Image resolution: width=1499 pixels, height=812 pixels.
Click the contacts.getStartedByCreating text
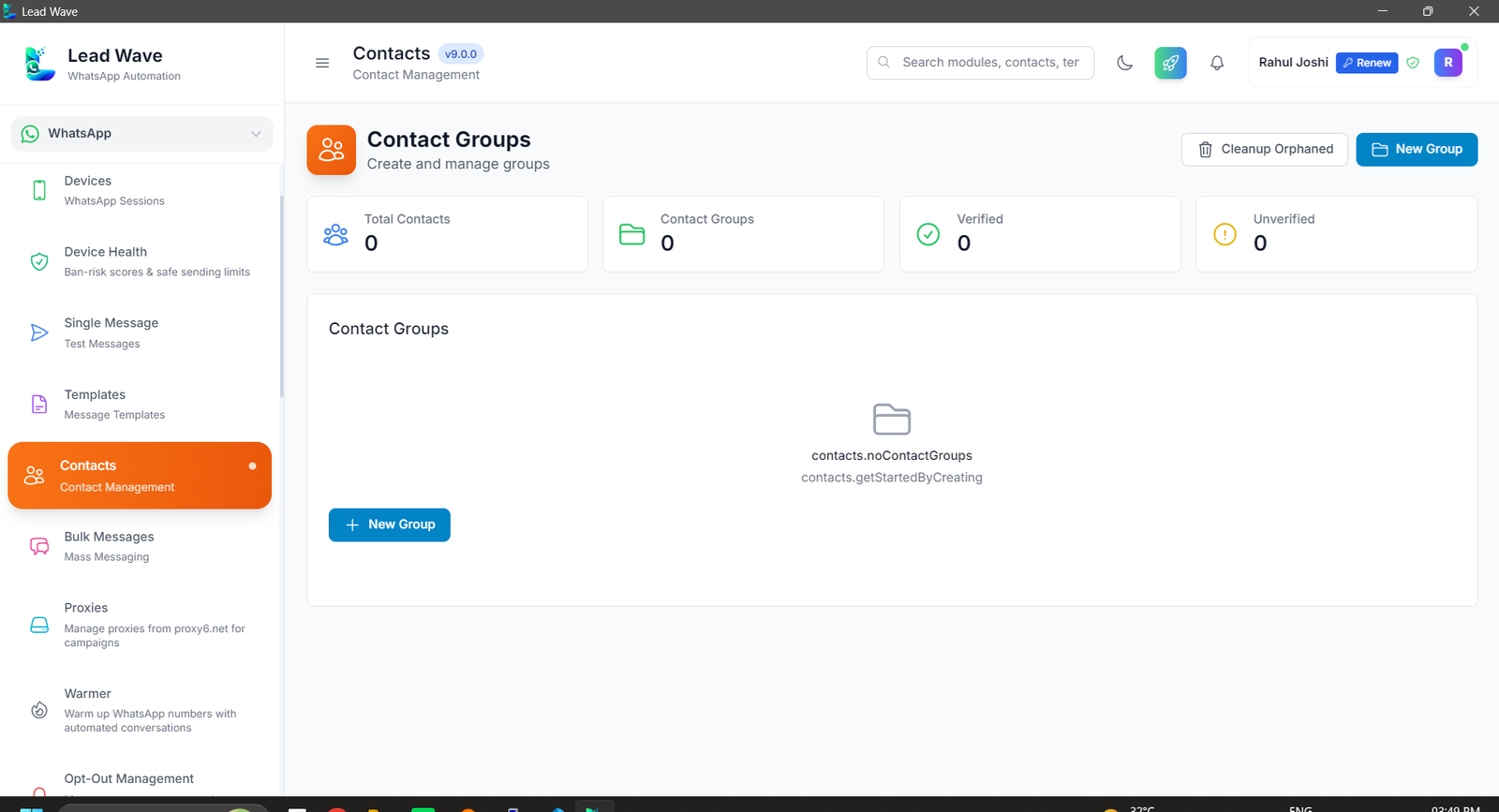click(892, 478)
